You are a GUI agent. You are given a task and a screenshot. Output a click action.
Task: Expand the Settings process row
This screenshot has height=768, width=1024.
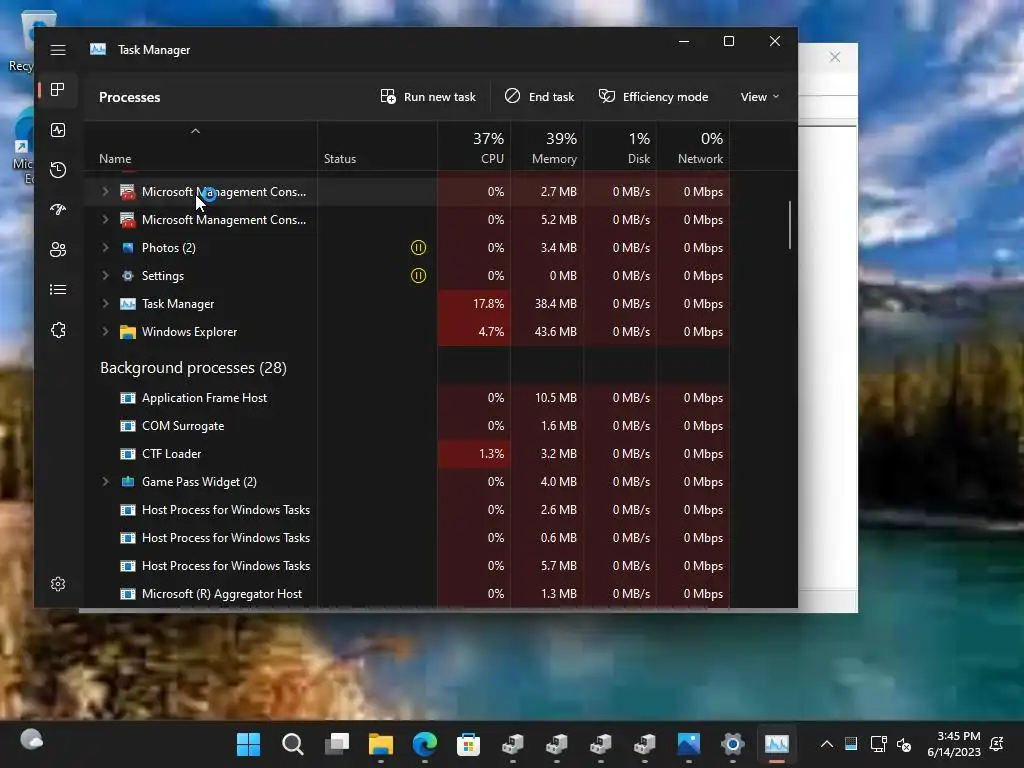point(105,276)
